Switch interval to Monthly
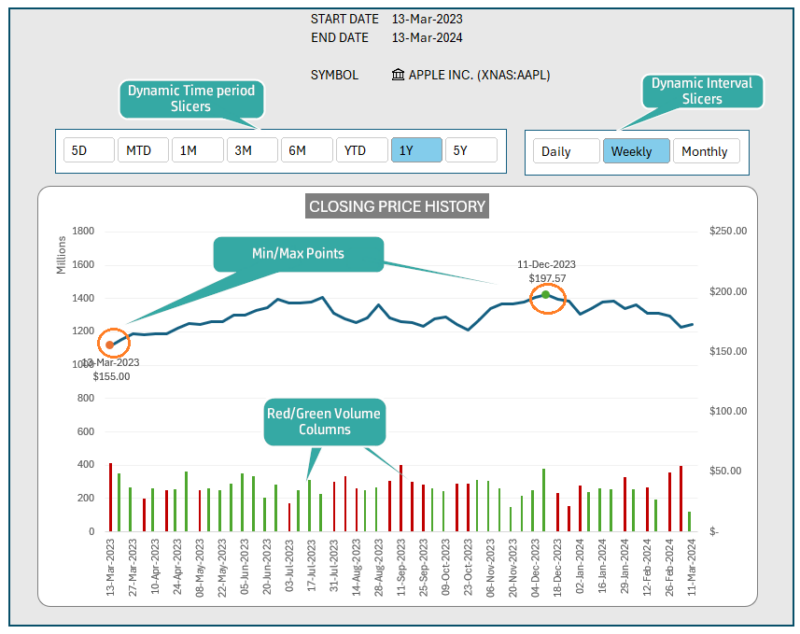The width and height of the screenshot is (800, 634). (706, 150)
